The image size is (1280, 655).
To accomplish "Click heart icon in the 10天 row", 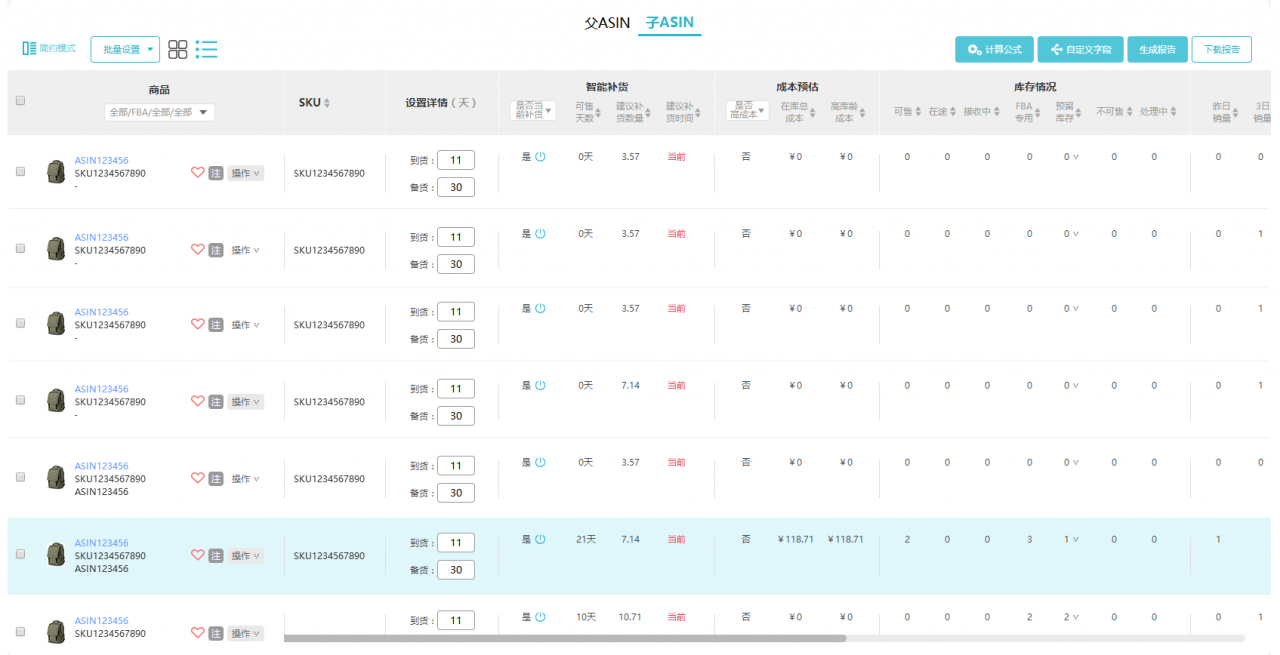I will [x=197, y=633].
